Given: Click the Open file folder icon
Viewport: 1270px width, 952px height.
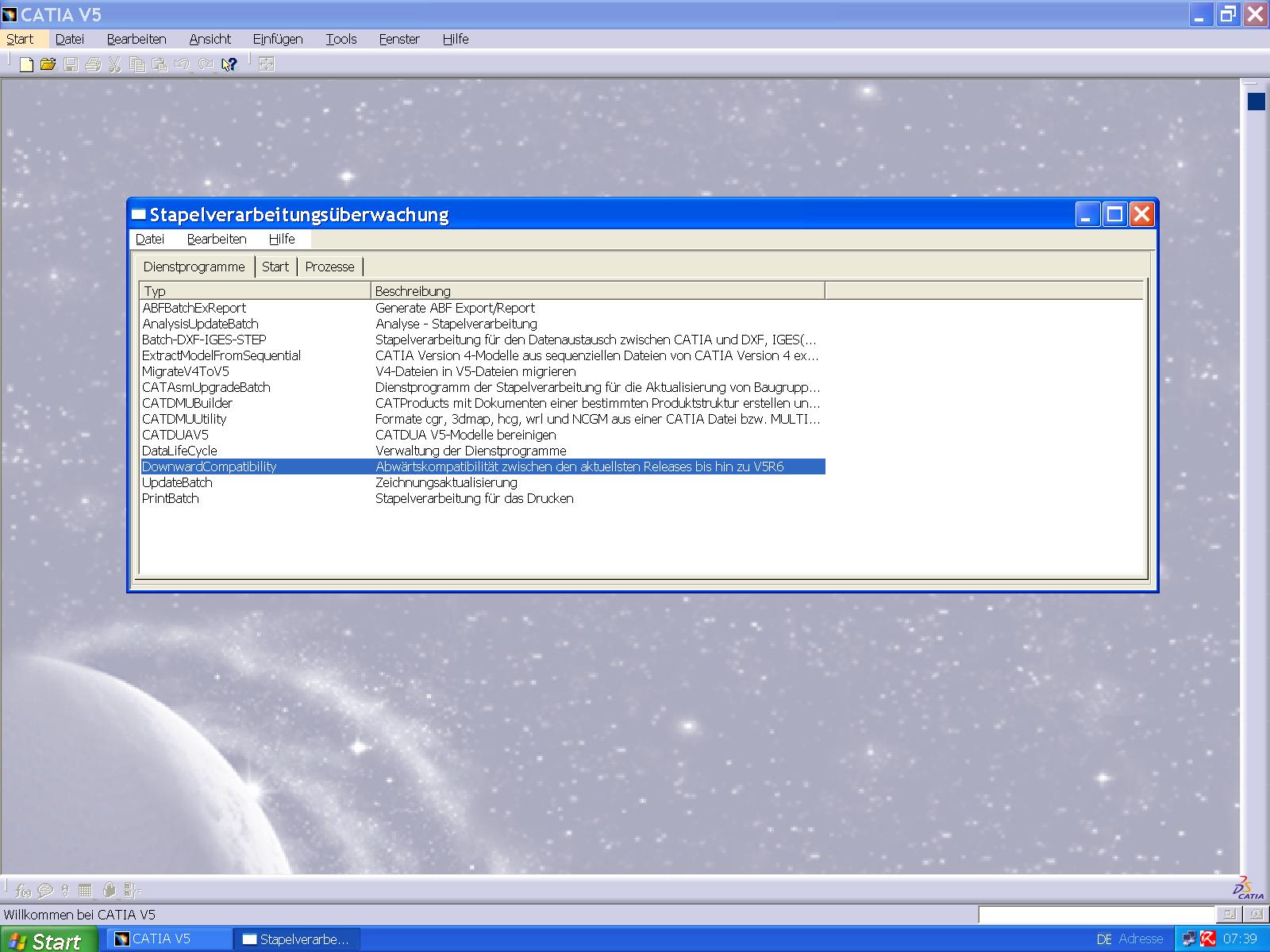Looking at the screenshot, I should tap(48, 64).
